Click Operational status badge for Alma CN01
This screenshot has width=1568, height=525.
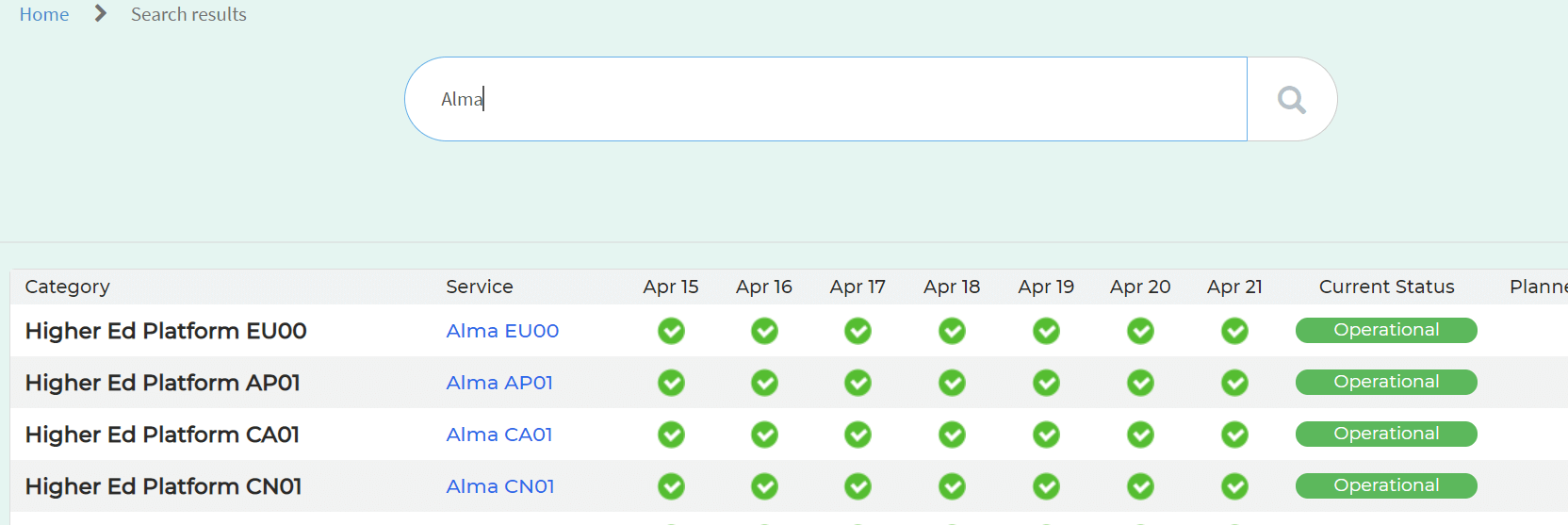(x=1386, y=485)
